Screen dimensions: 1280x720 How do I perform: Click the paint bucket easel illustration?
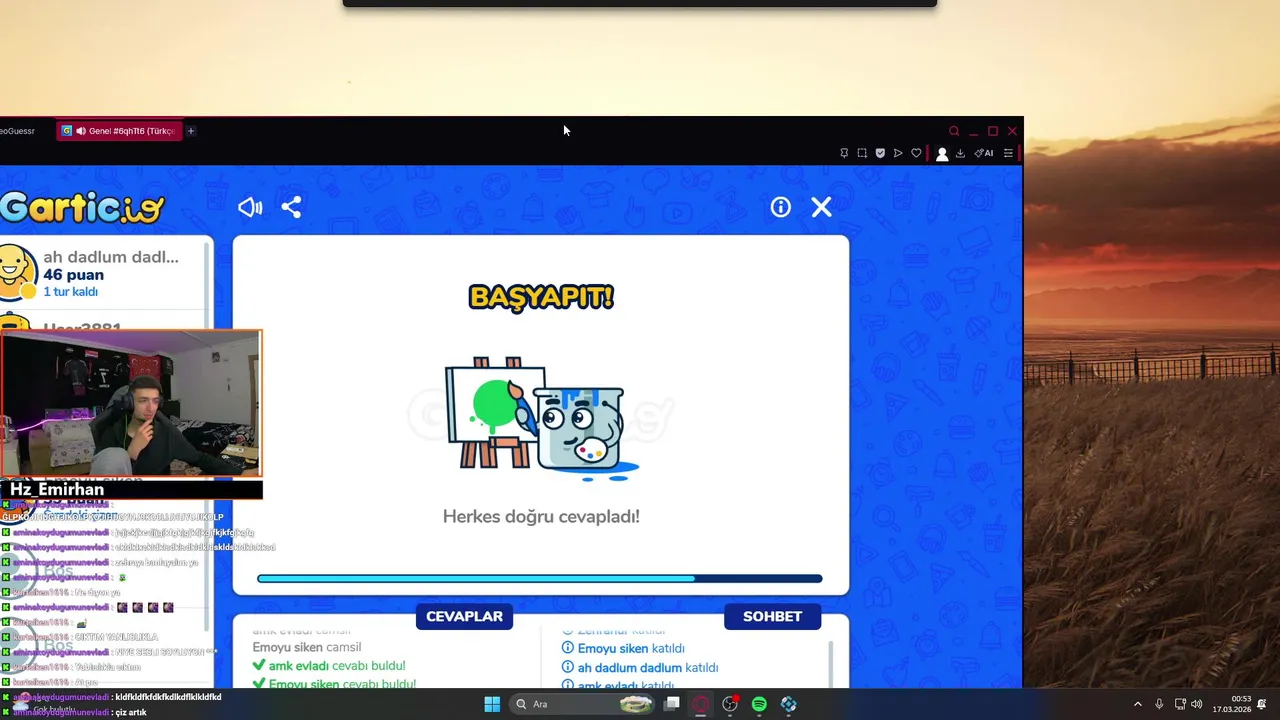541,418
